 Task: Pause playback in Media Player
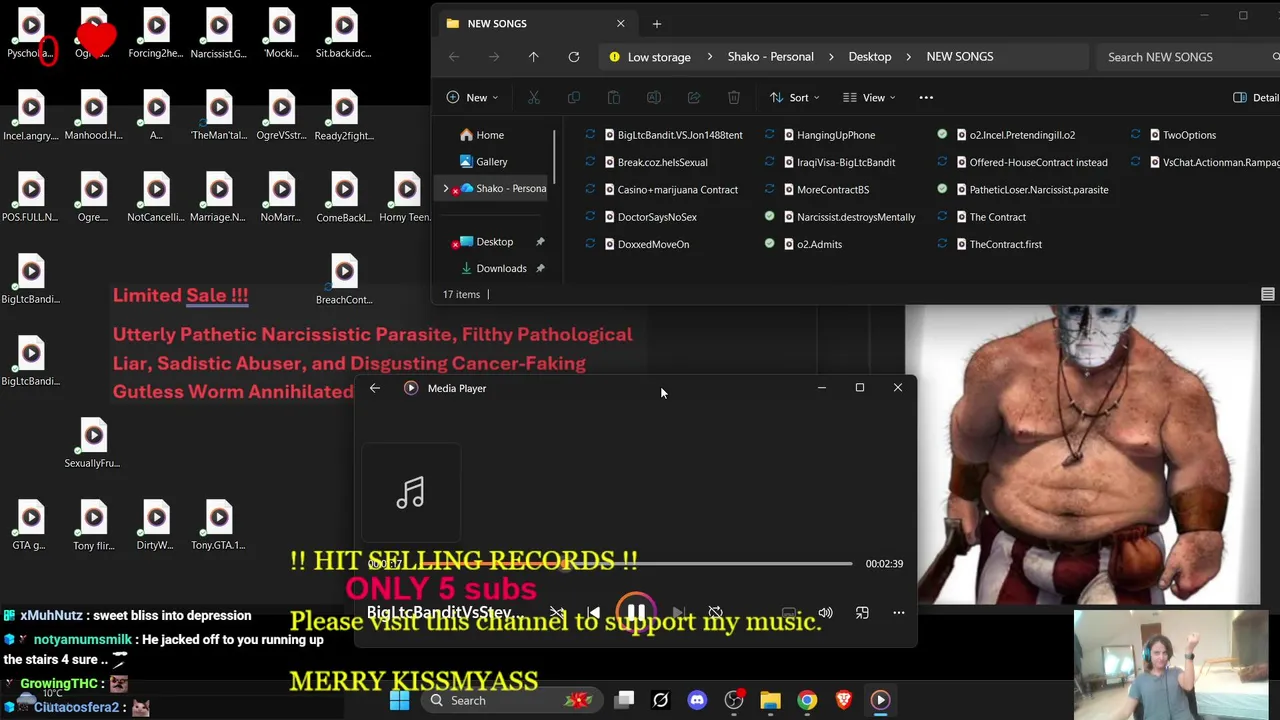(636, 612)
